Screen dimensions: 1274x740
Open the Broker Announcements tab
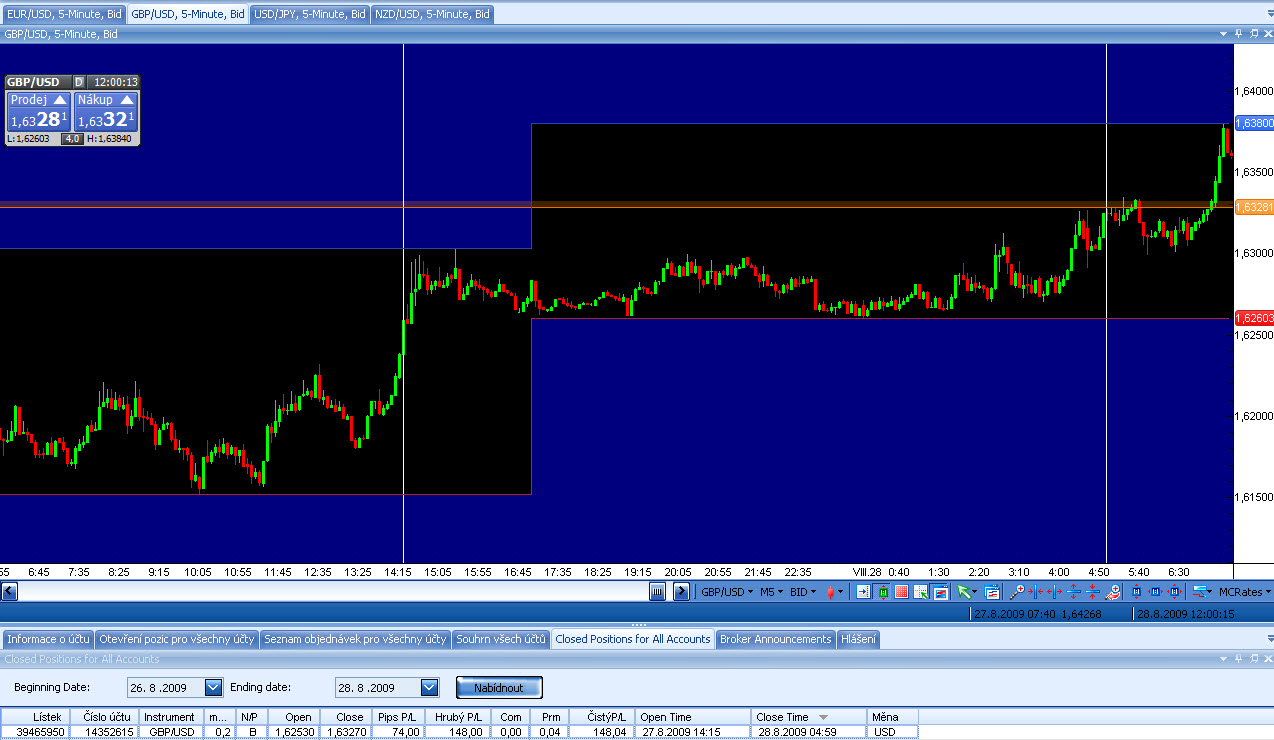click(776, 639)
